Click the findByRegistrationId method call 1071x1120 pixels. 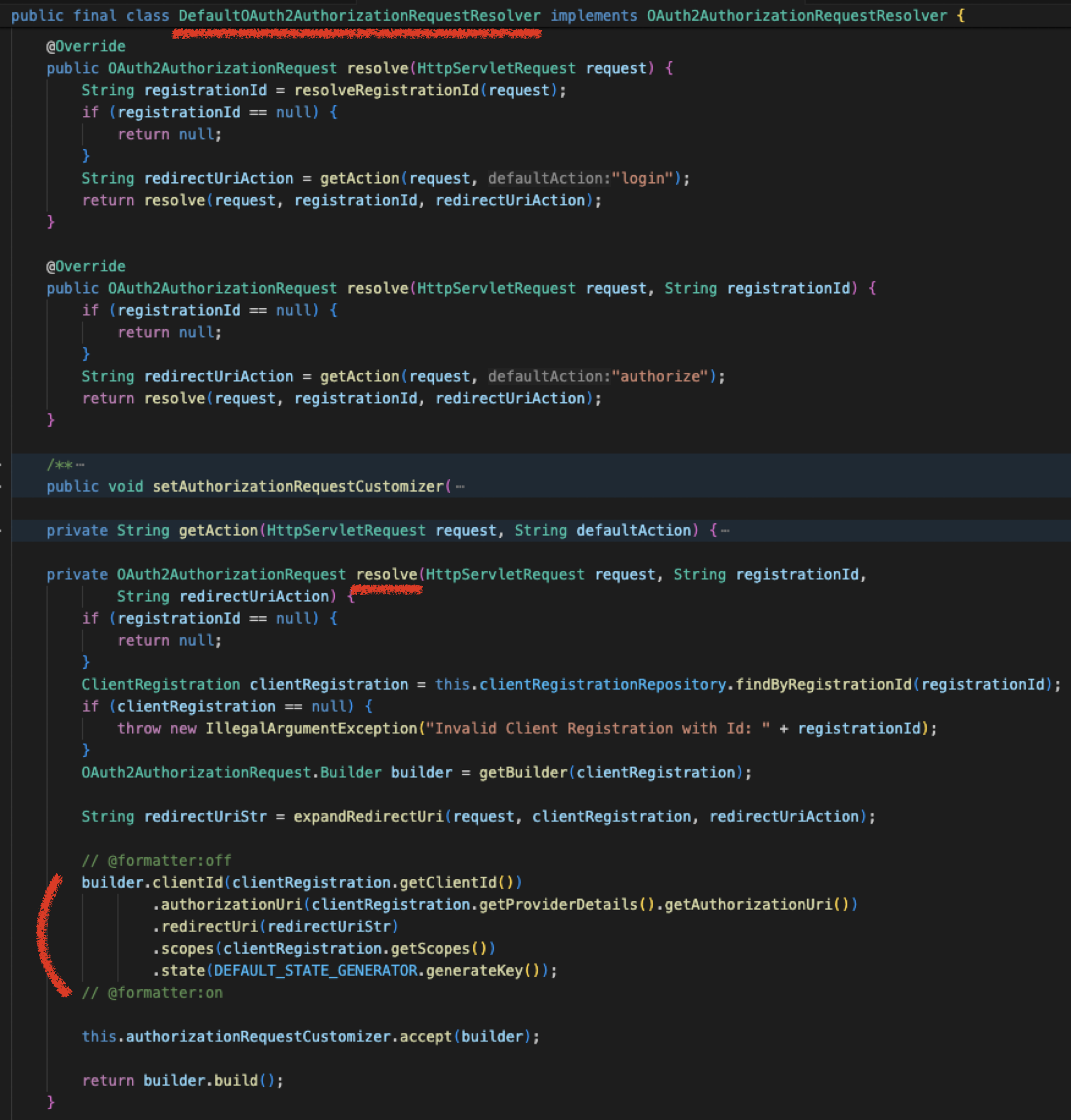(x=824, y=685)
